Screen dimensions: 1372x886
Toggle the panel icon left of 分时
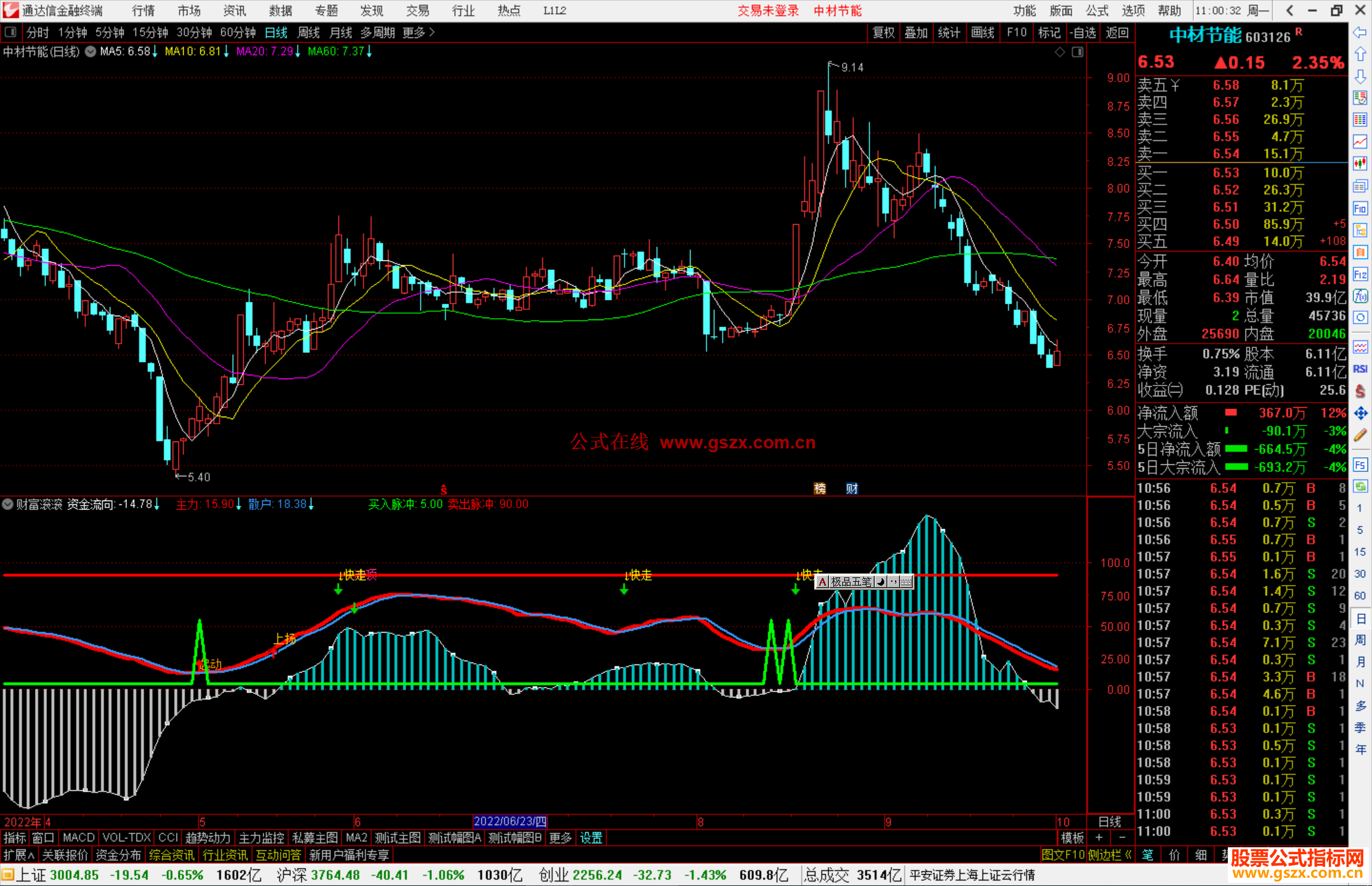point(11,32)
